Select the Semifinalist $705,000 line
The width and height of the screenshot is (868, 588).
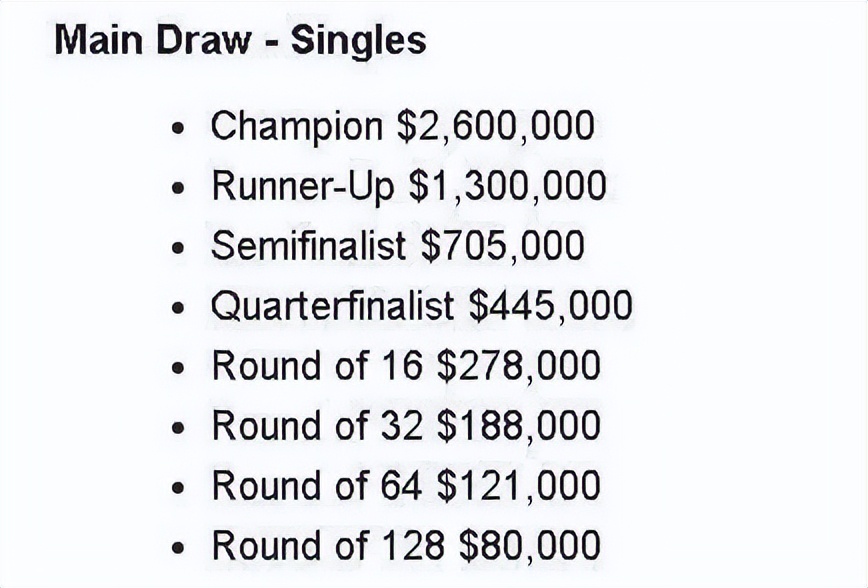tap(397, 246)
